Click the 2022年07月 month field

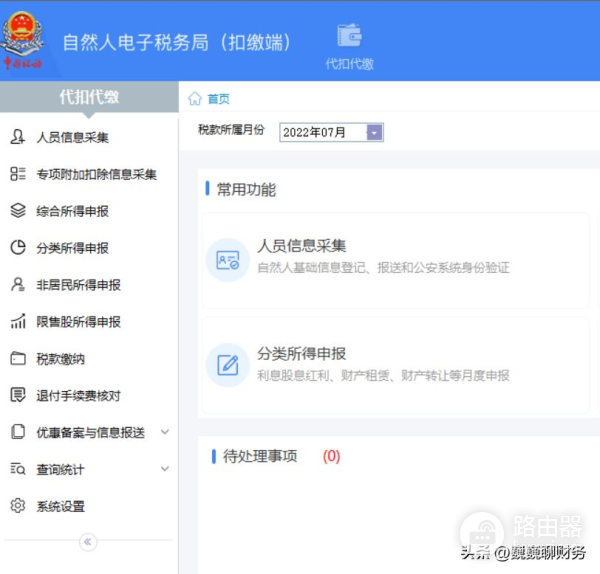tap(331, 133)
